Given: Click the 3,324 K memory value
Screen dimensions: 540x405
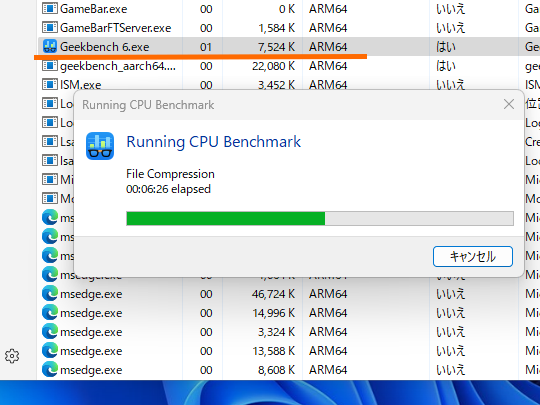Looking at the screenshot, I should coord(277,332).
